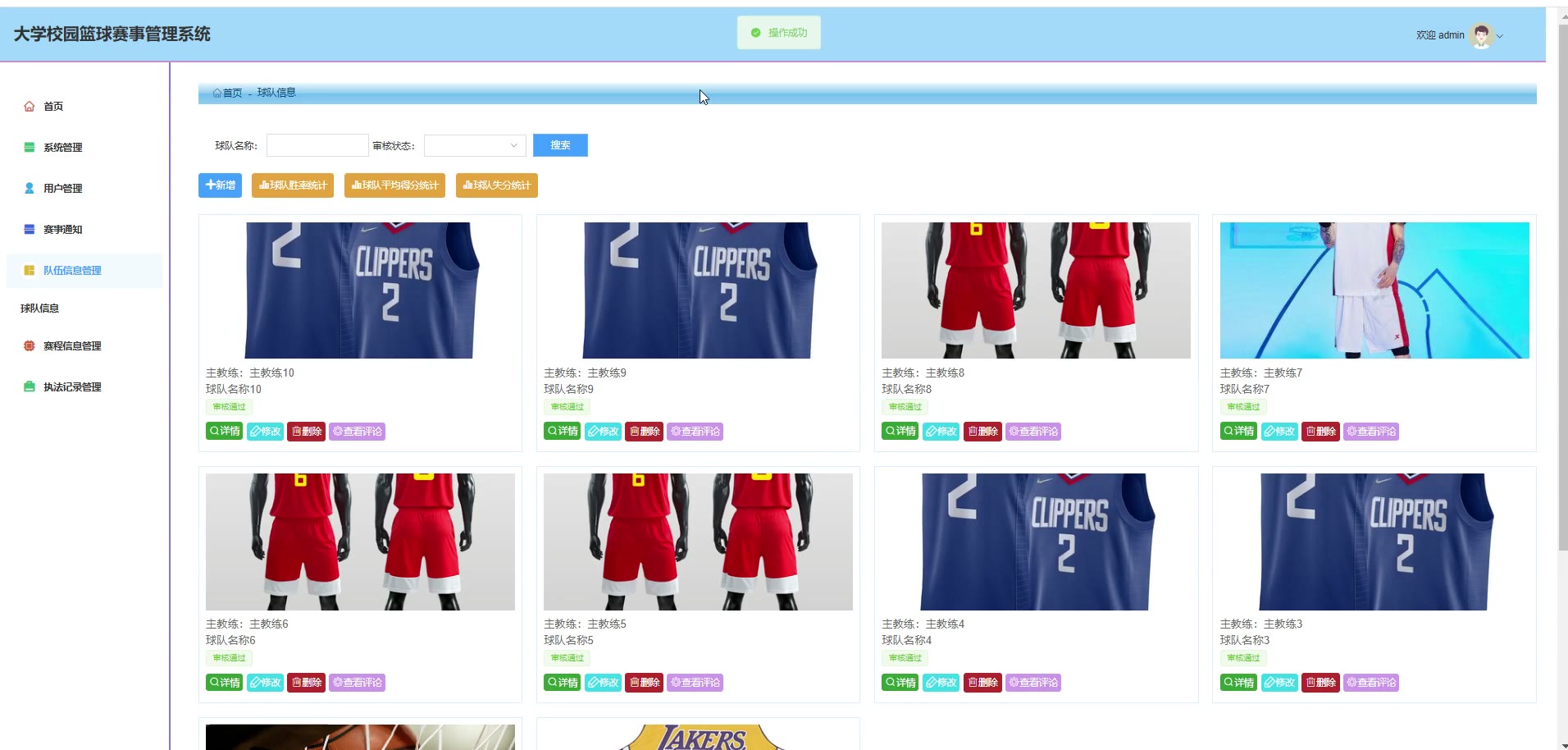The image size is (1568, 750).
Task: Click 查看评论 for 球队名称10
Action: (x=357, y=432)
